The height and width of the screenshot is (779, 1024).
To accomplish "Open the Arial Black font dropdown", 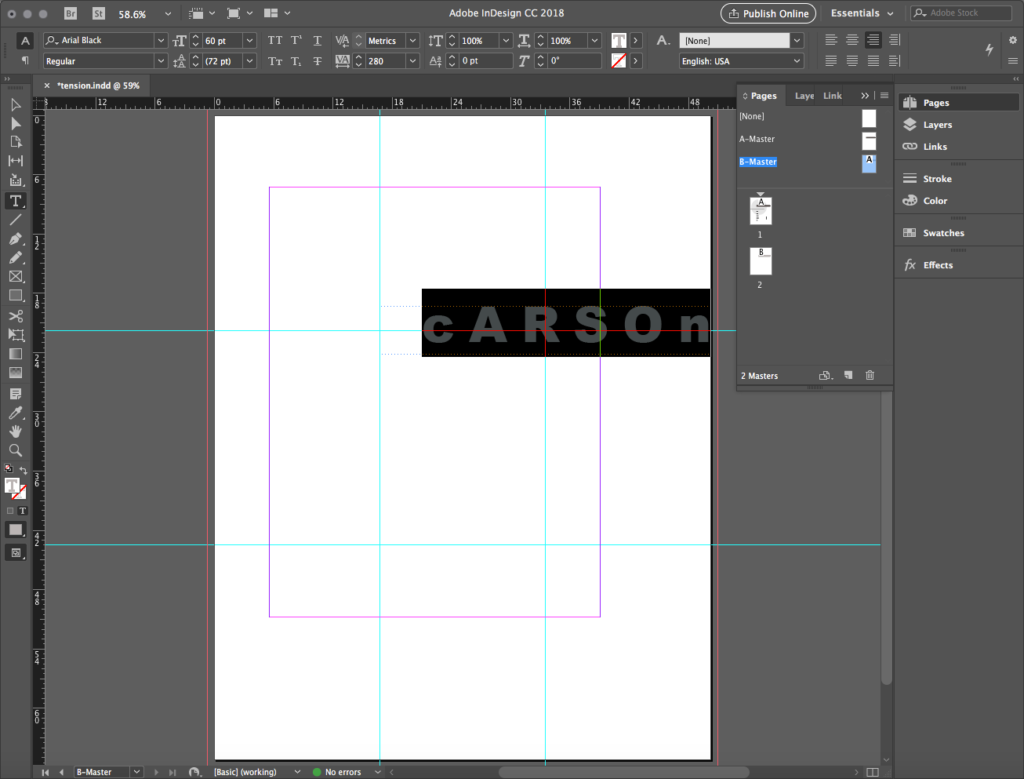I will [161, 41].
